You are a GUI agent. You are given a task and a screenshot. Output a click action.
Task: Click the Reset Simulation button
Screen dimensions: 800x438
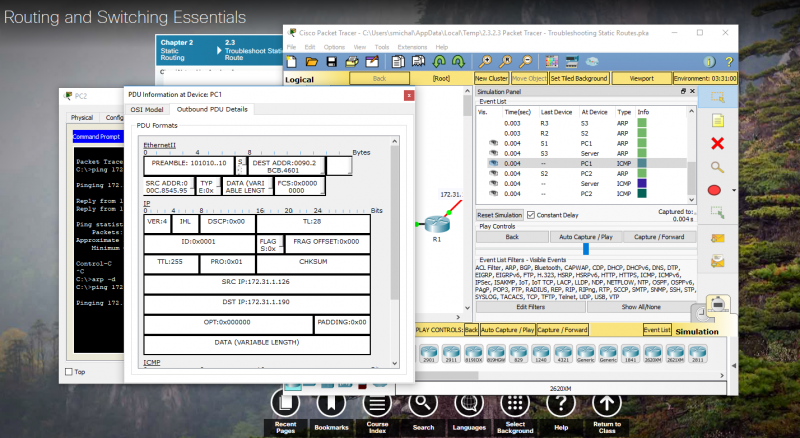coord(499,215)
